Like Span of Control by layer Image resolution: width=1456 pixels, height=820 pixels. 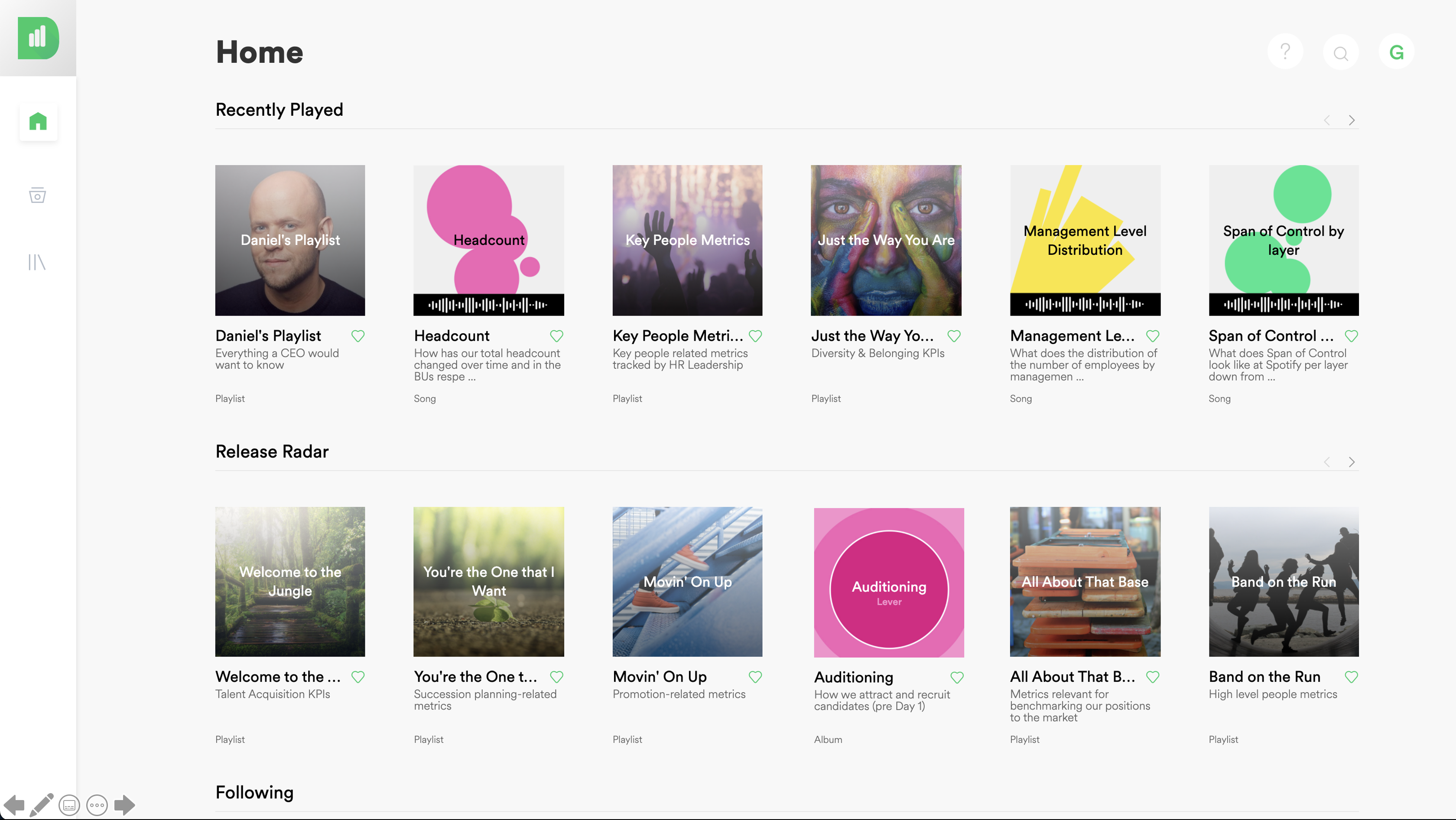tap(1352, 336)
